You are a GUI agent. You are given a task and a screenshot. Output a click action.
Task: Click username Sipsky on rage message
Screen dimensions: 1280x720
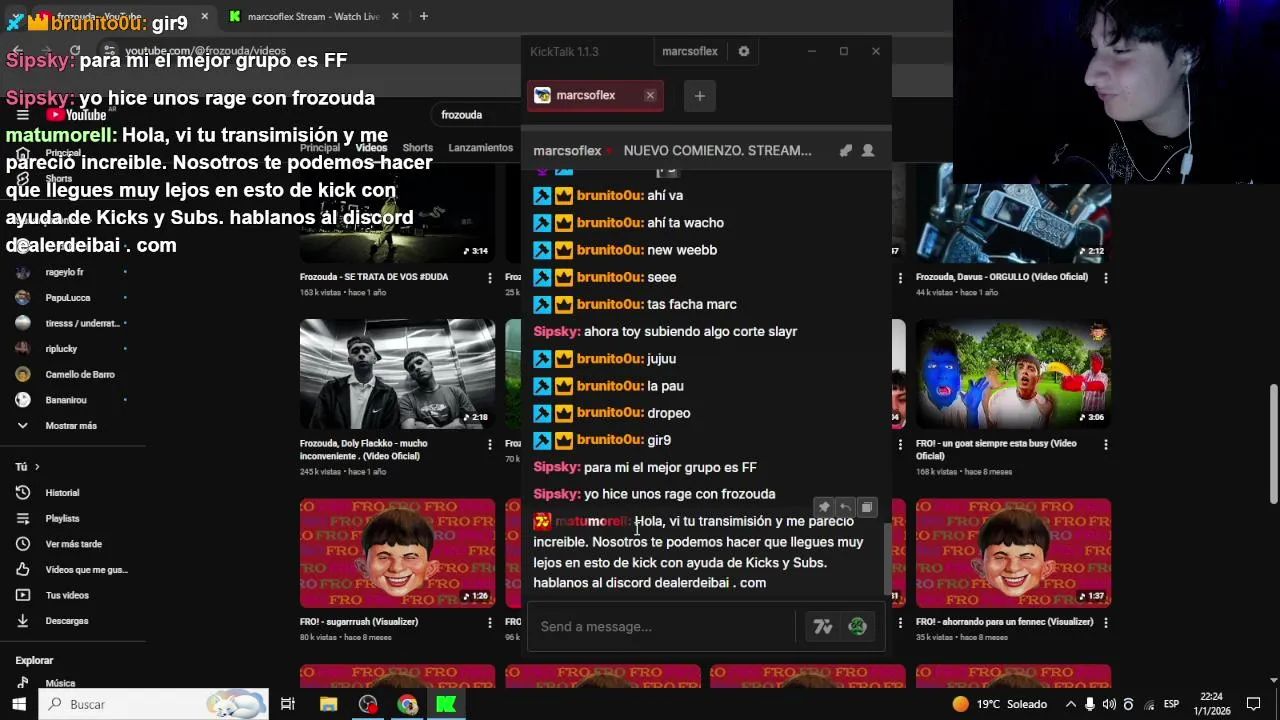pos(556,494)
